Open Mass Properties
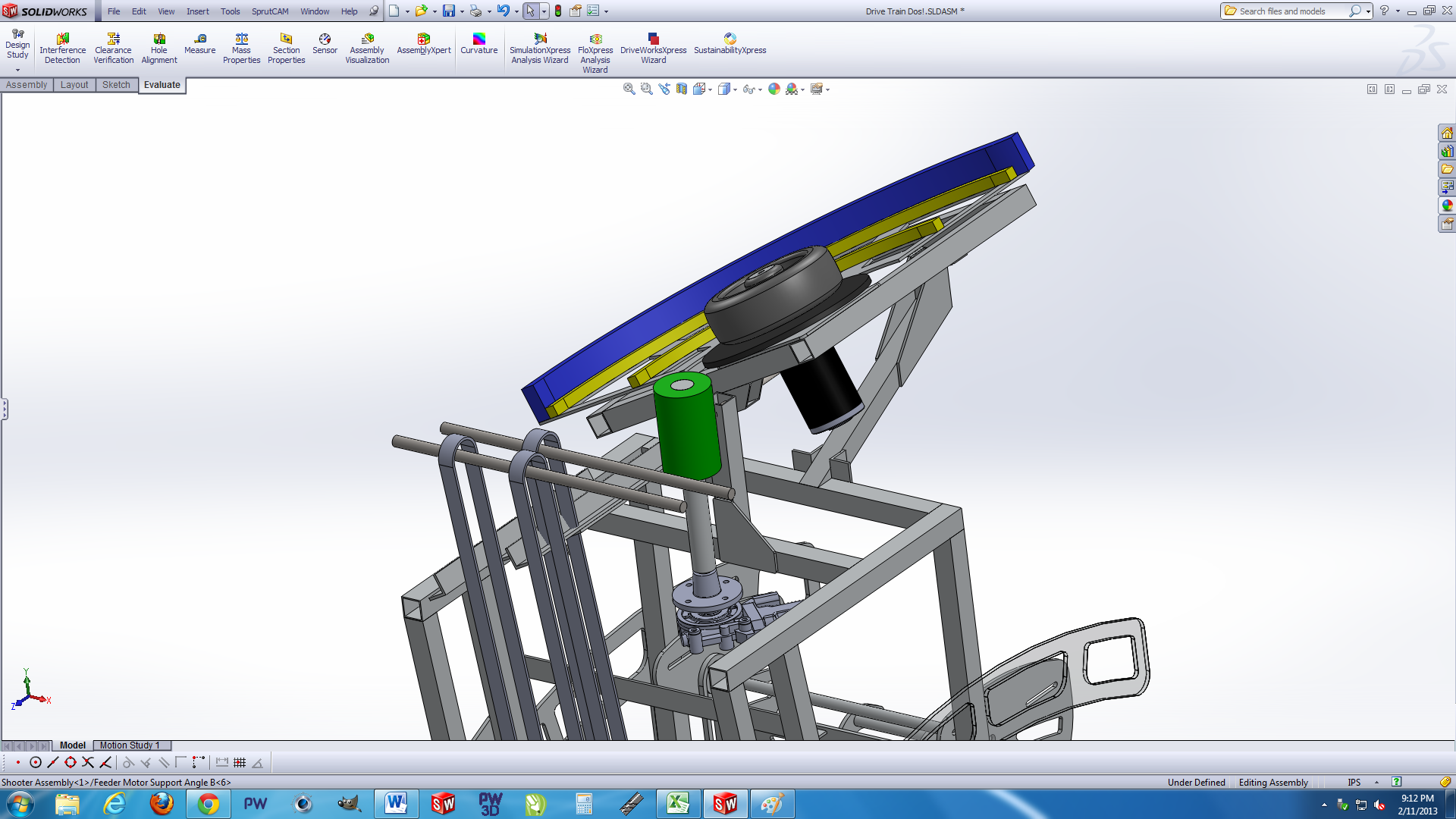1456x819 pixels. click(241, 49)
